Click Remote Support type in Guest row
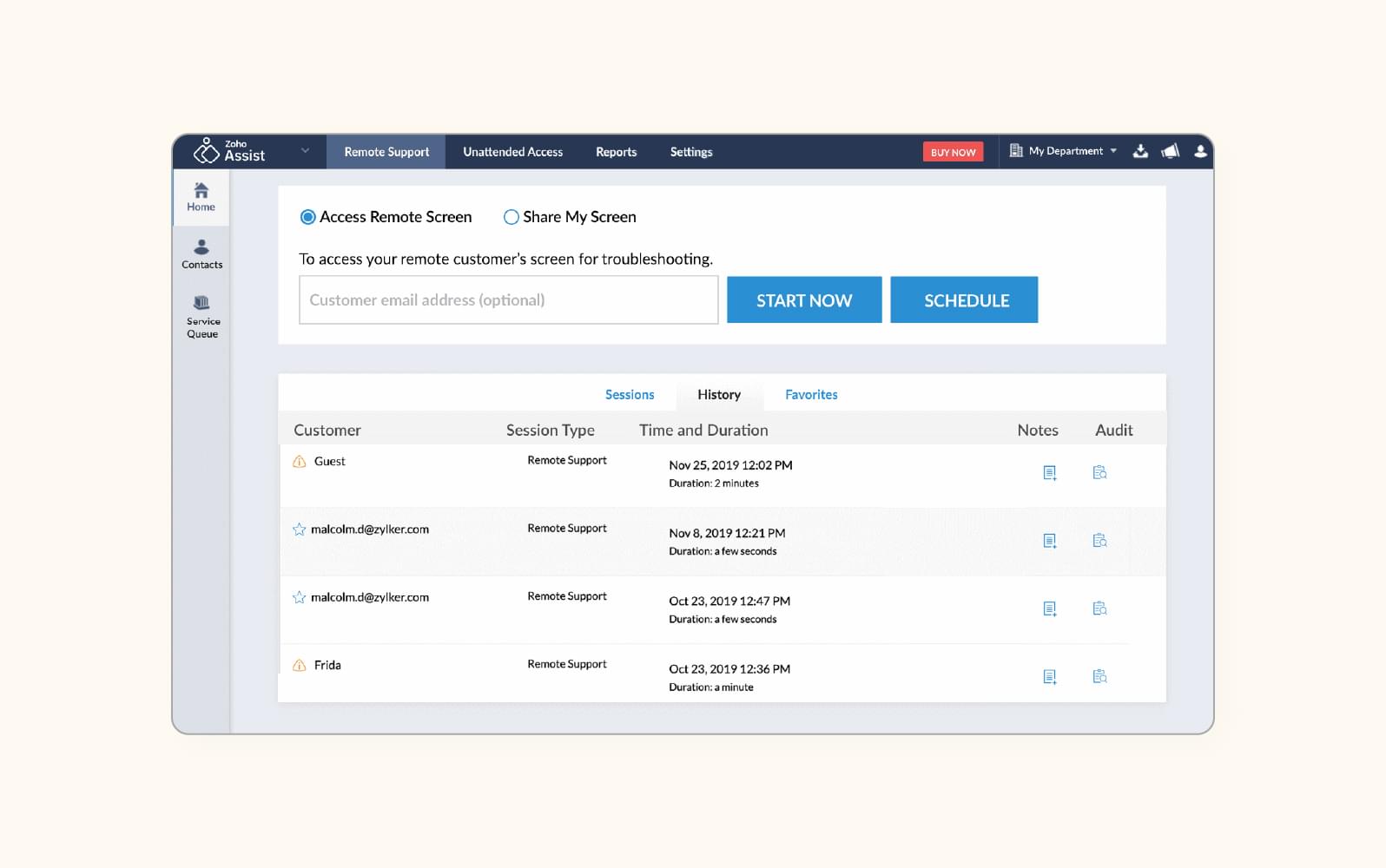Viewport: 1386px width, 868px height. (567, 460)
